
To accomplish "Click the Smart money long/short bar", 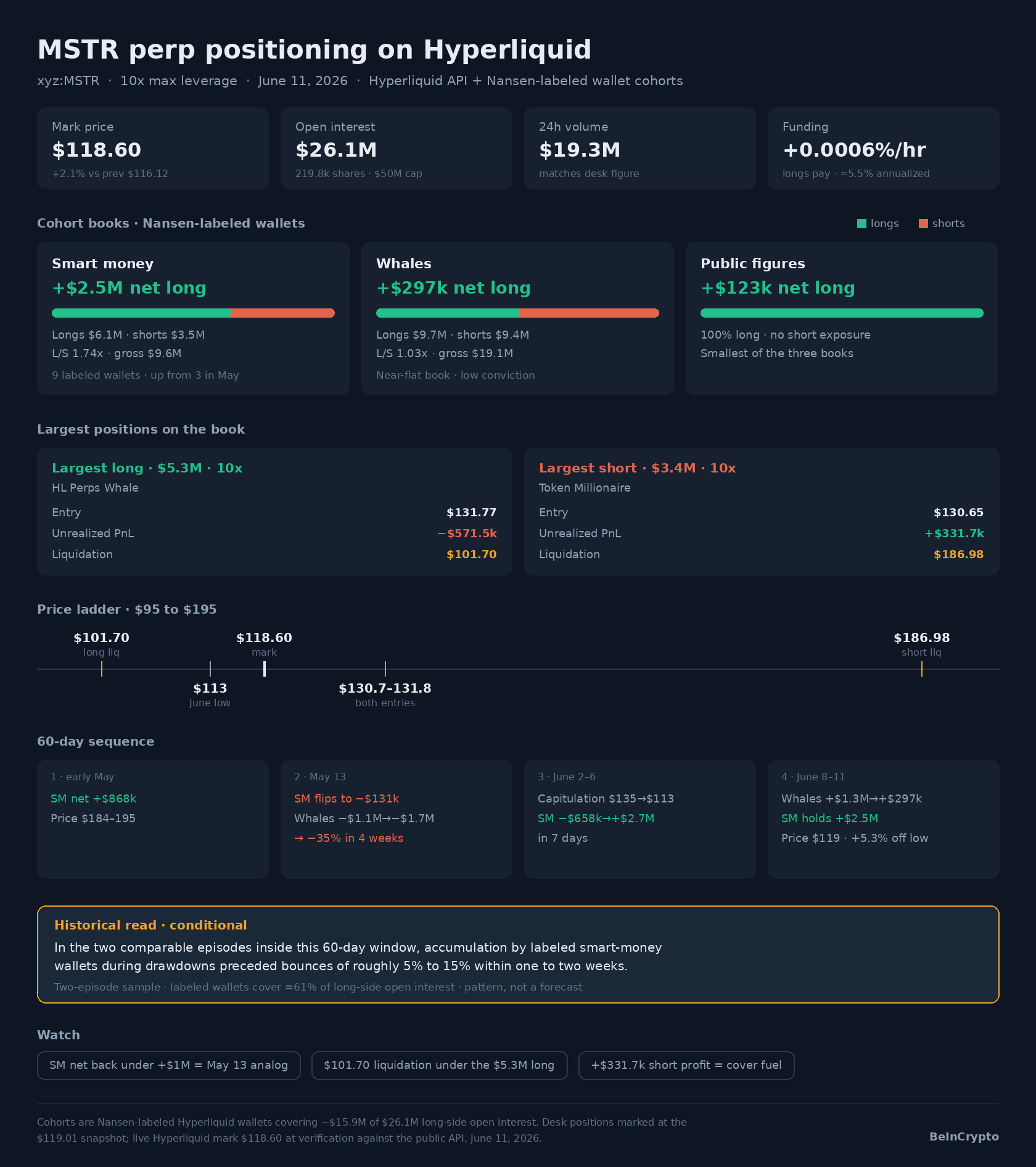I will (193, 313).
